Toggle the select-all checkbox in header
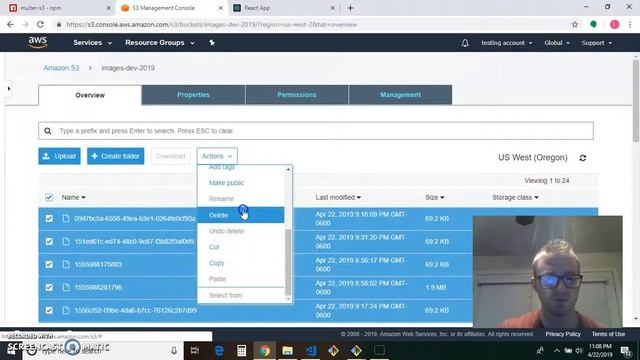Screen dimensions: 640x360 (49, 197)
